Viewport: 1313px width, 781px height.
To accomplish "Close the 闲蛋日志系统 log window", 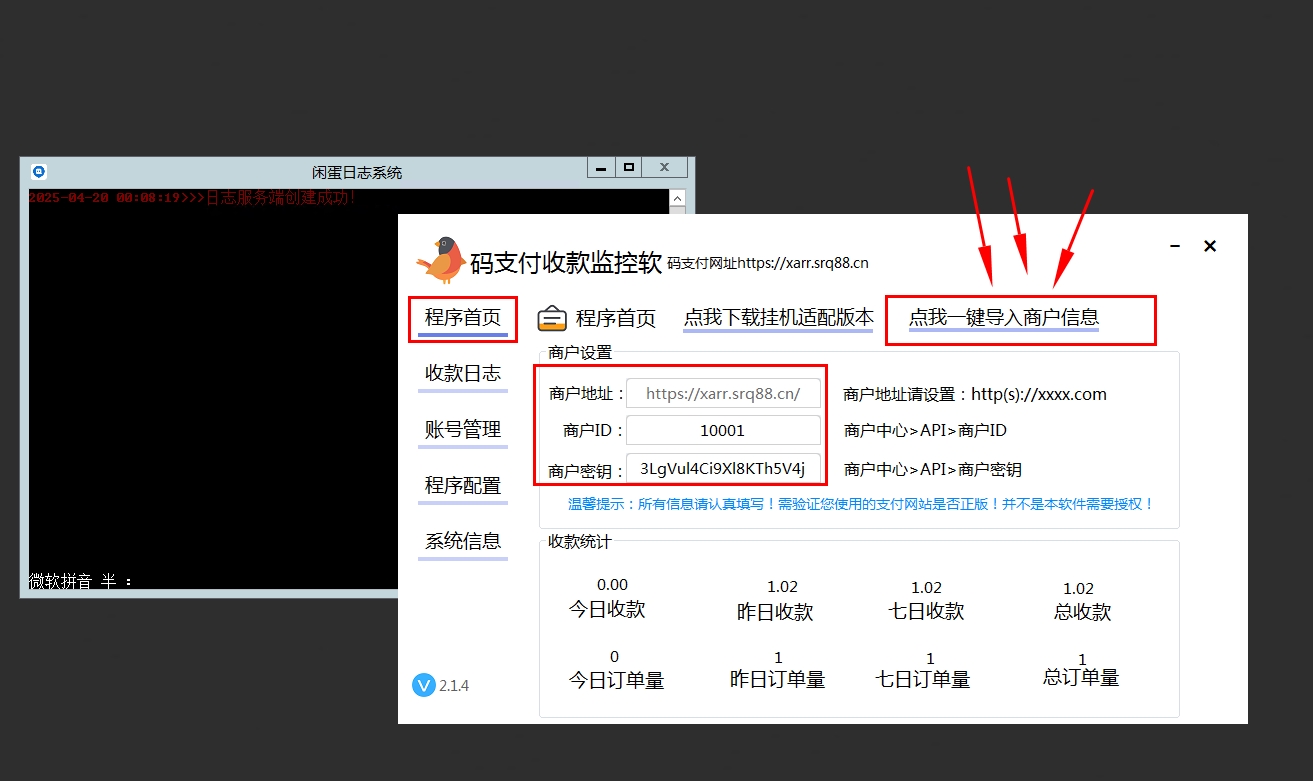I will pos(664,168).
